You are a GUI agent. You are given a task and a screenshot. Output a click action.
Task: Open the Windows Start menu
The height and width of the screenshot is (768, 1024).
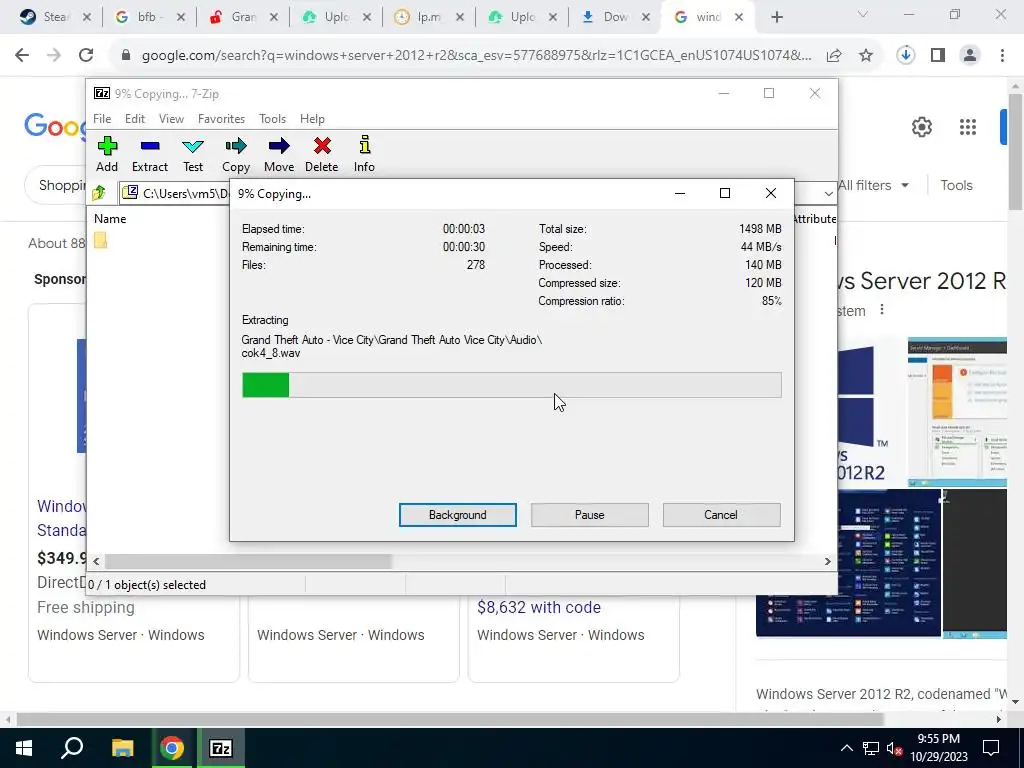pos(24,748)
